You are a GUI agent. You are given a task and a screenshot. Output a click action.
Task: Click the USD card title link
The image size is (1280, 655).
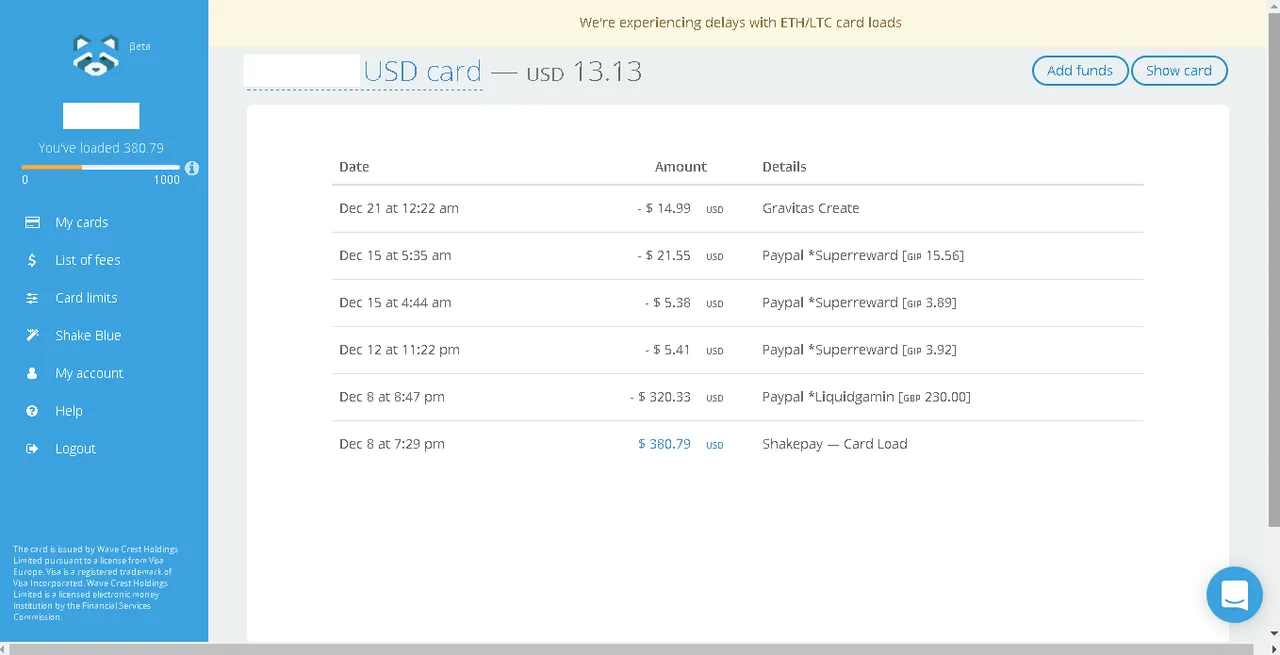422,71
